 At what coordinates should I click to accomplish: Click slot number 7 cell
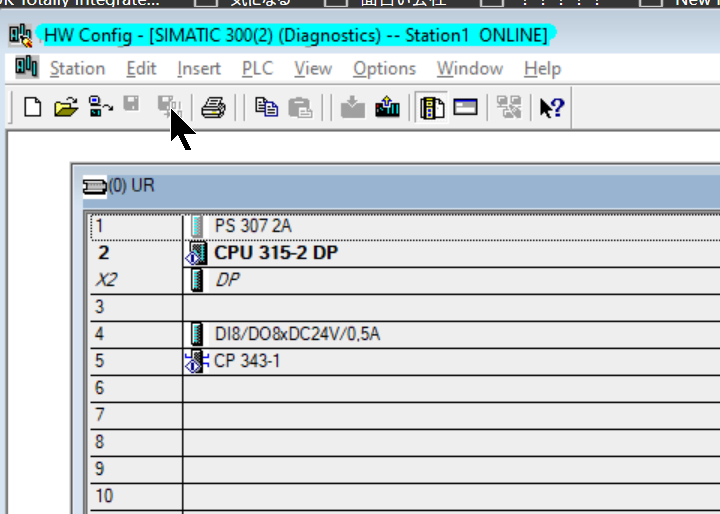[136, 415]
